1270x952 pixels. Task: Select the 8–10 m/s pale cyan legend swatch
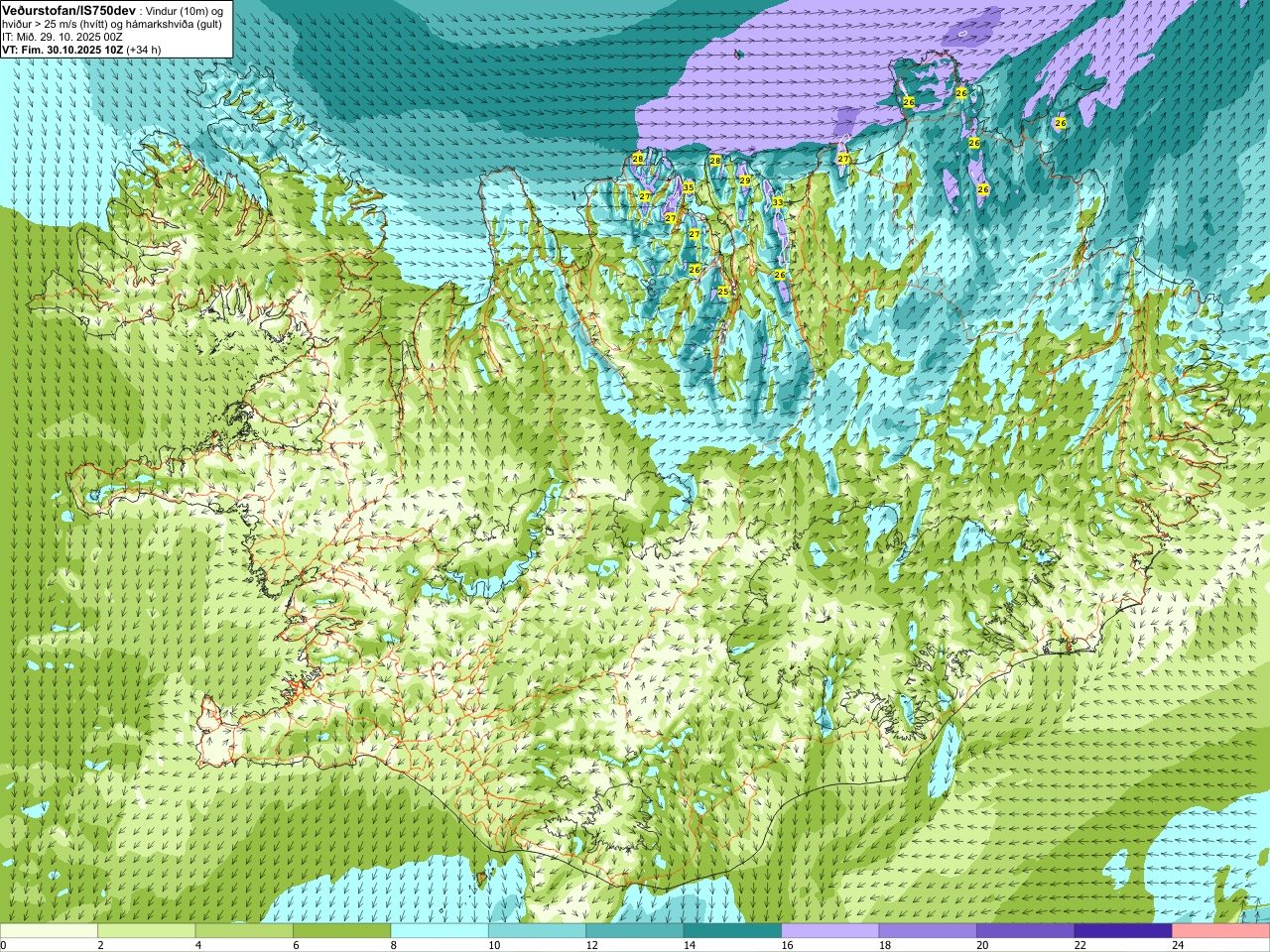(440, 931)
